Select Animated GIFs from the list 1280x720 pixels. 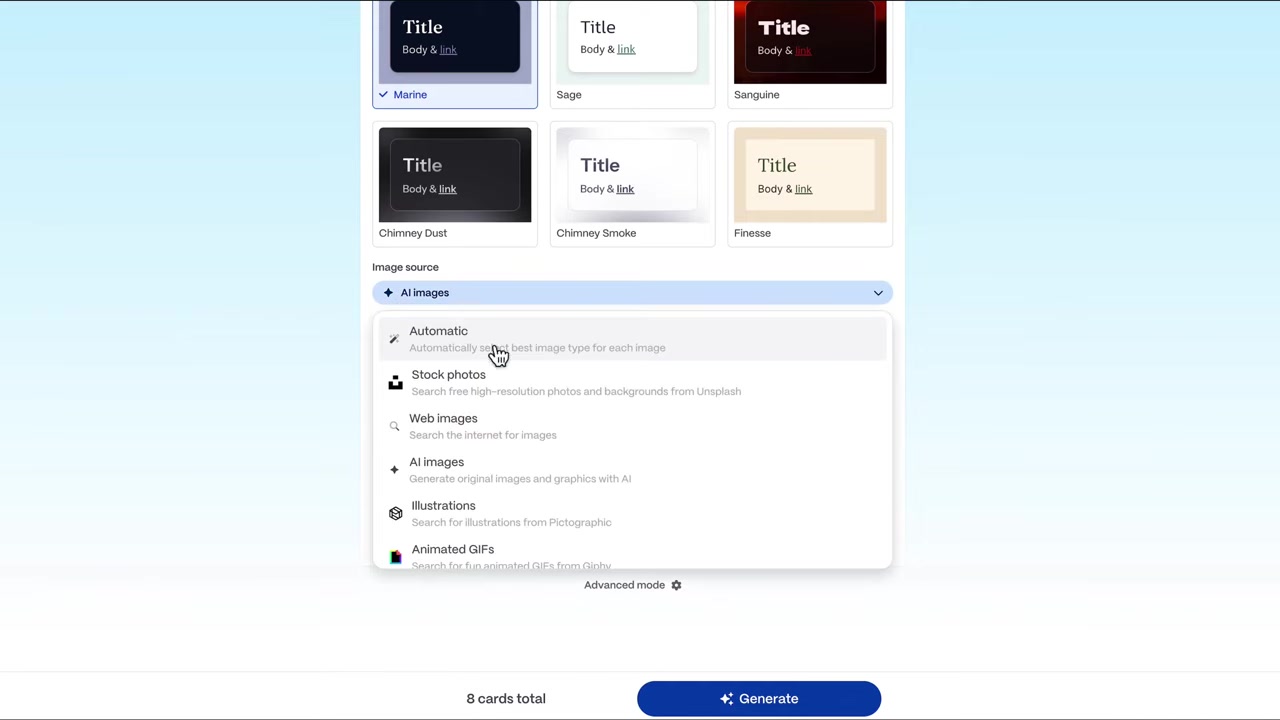(x=632, y=556)
